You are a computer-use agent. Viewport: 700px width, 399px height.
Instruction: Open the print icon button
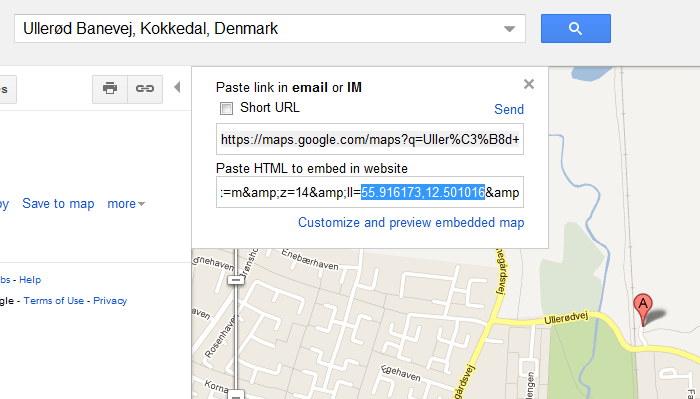tap(110, 89)
